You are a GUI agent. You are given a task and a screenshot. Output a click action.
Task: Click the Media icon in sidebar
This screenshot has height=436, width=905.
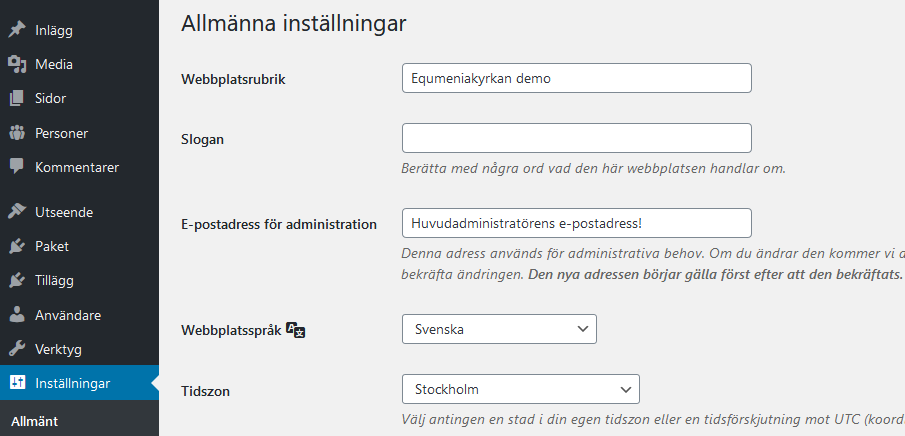pos(17,64)
